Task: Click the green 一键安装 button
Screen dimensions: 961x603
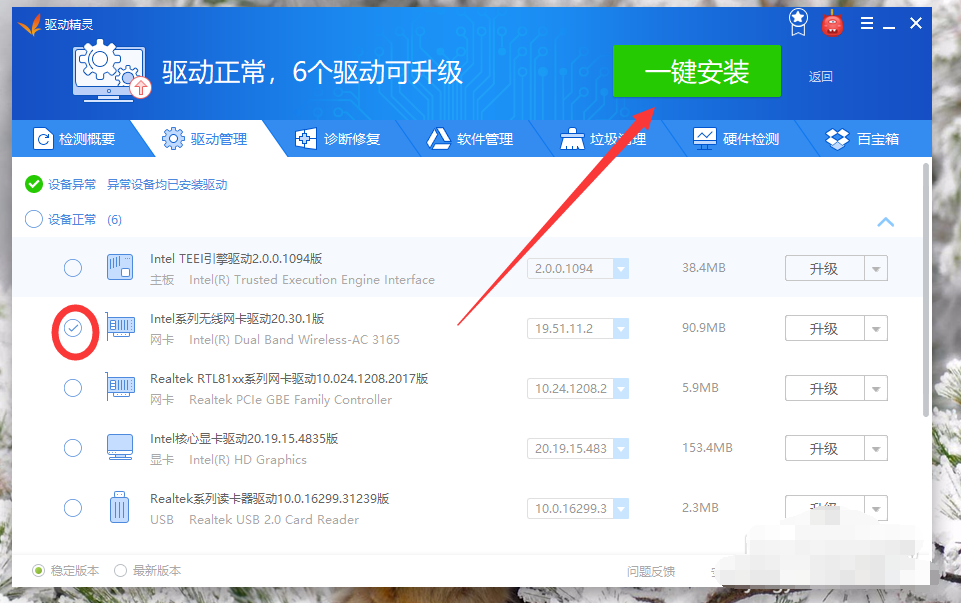Action: (x=697, y=71)
